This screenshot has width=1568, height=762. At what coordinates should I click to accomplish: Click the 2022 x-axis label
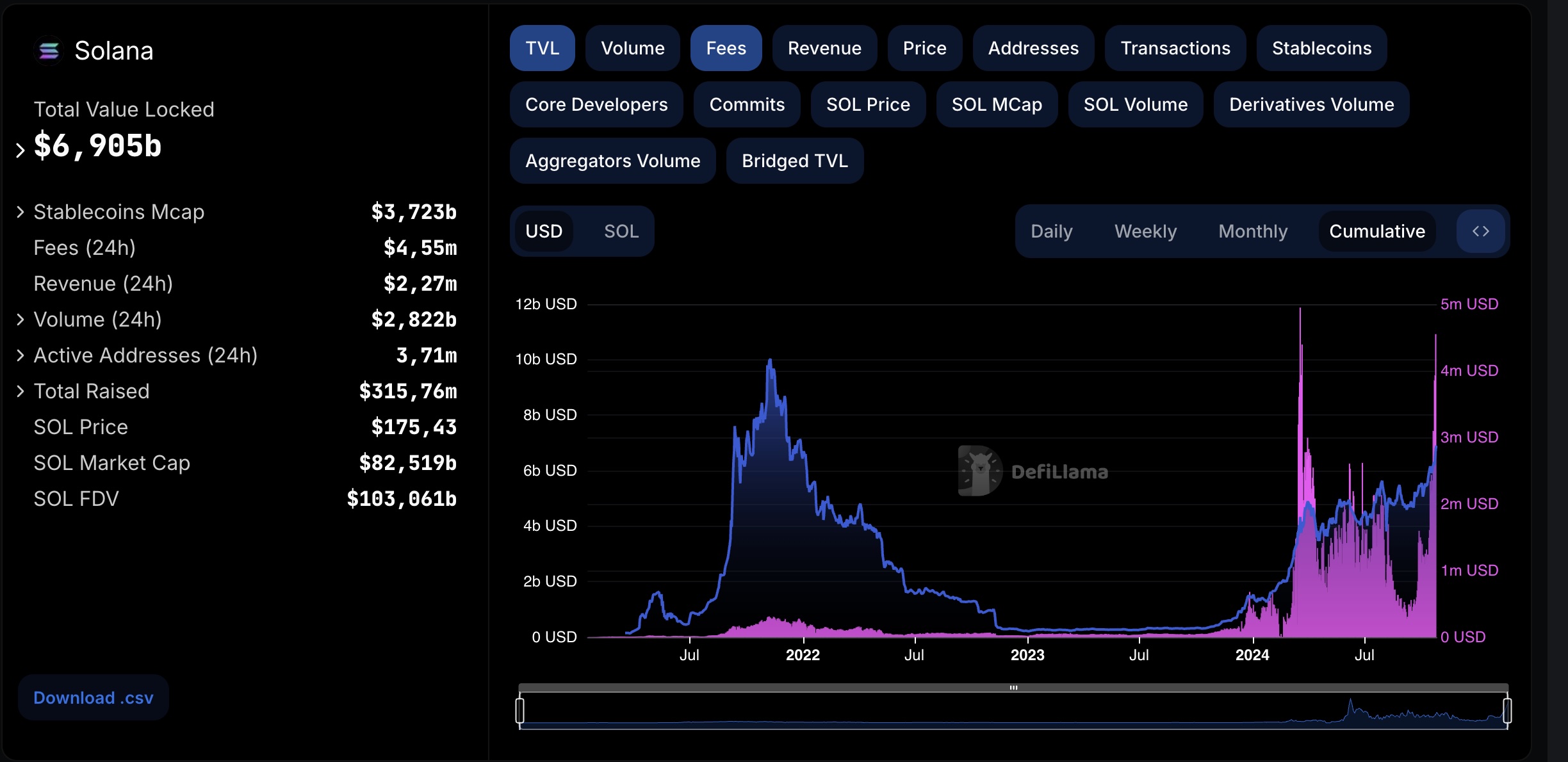803,655
